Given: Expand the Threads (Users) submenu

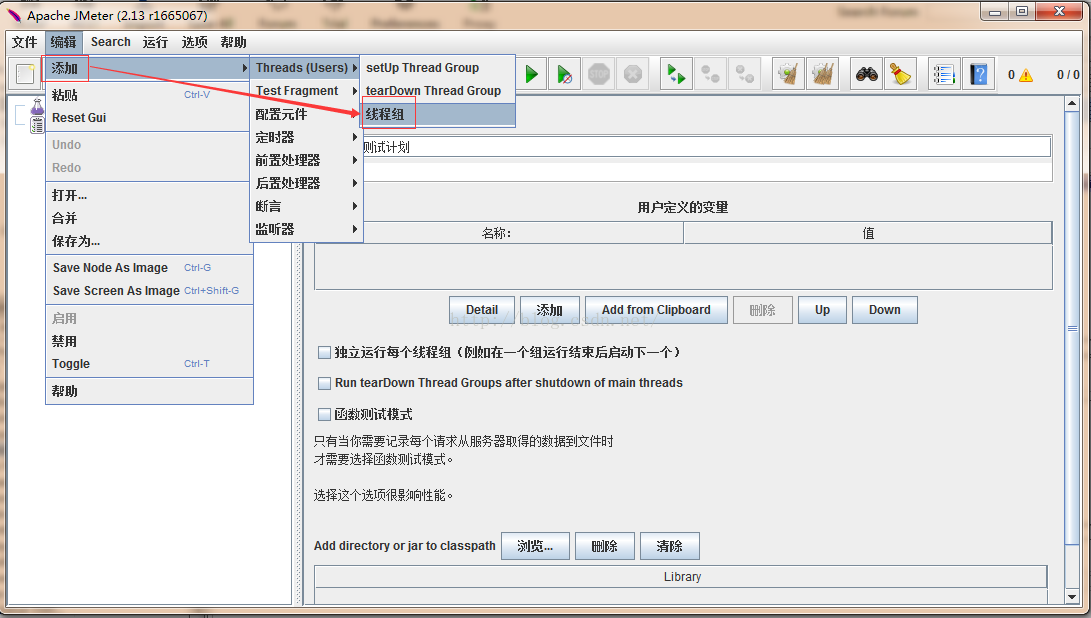Looking at the screenshot, I should click(x=306, y=68).
